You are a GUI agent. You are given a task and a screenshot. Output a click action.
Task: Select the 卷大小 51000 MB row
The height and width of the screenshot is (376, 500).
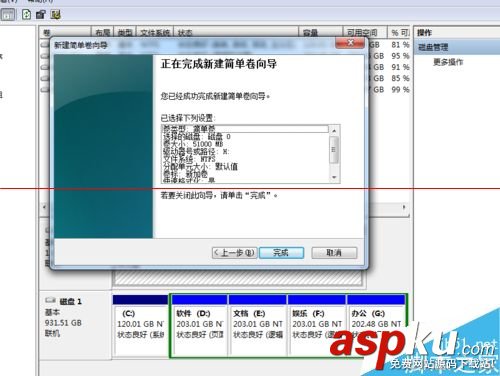(x=245, y=144)
